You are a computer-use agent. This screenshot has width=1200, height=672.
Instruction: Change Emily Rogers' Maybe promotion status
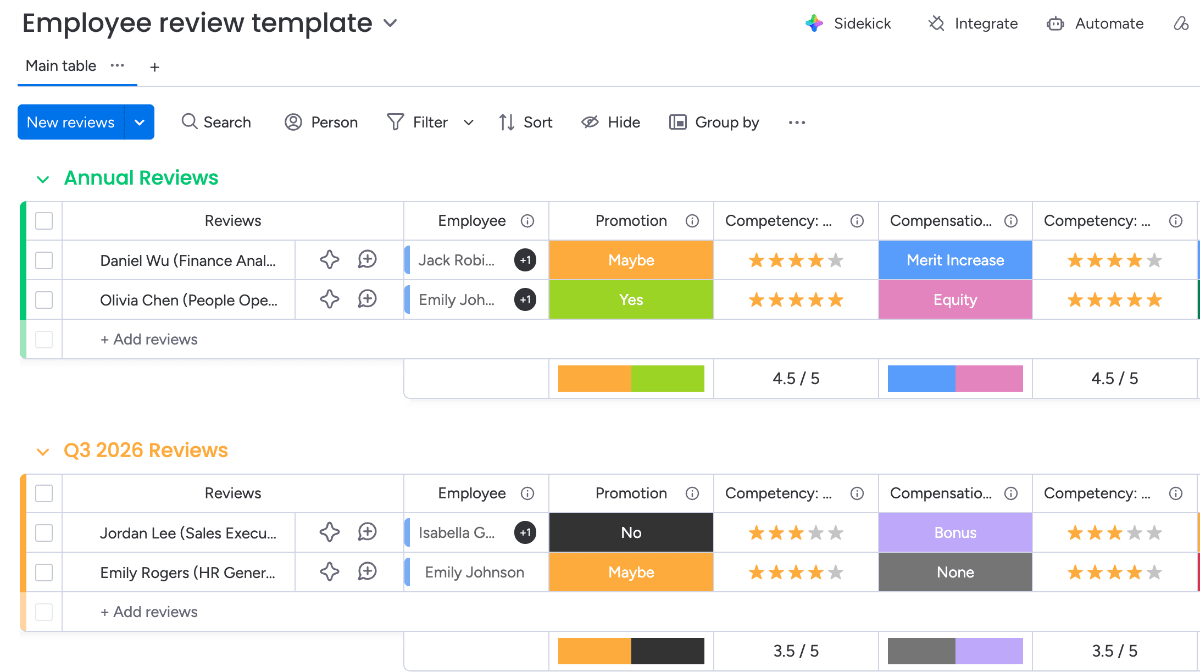click(x=631, y=572)
